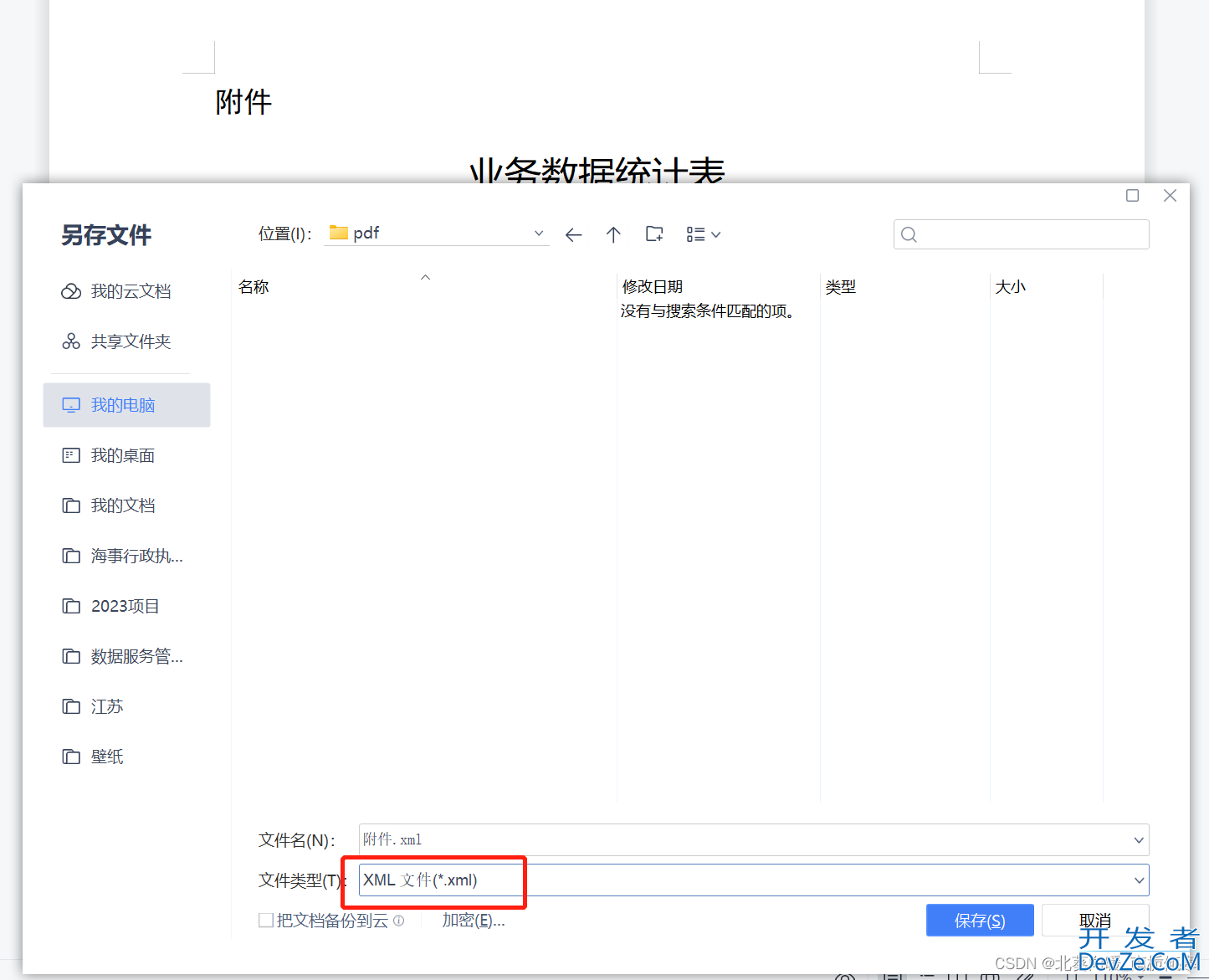
Task: Expand the 文件名 dropdown arrow
Action: pos(1139,840)
